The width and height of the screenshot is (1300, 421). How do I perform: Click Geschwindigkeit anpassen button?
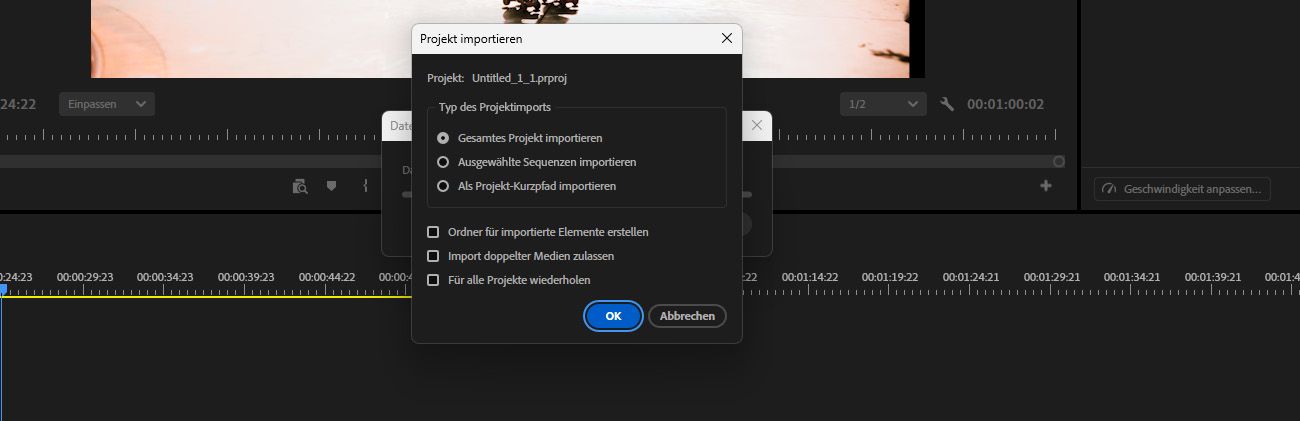tap(1182, 189)
